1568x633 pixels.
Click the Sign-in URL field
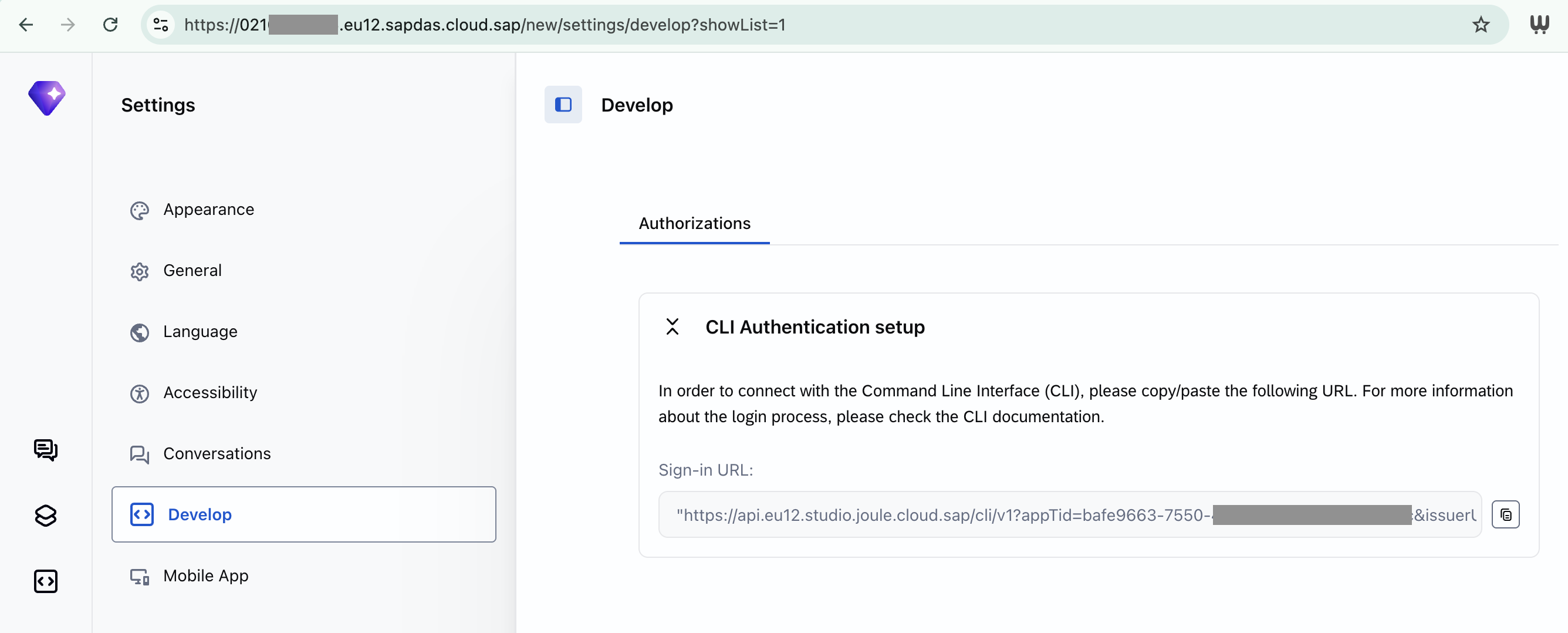pos(1069,515)
